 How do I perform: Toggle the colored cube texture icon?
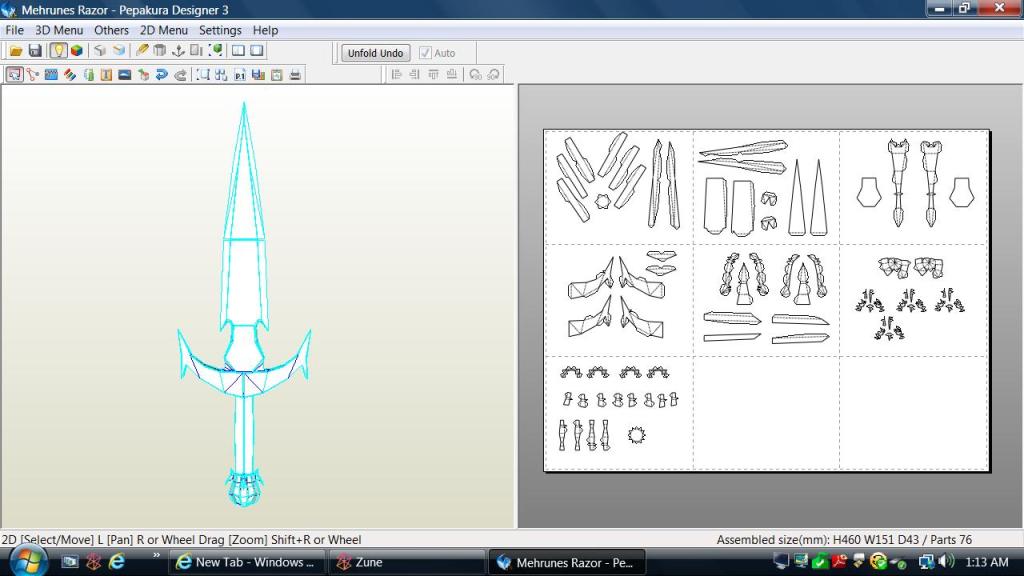[x=77, y=51]
